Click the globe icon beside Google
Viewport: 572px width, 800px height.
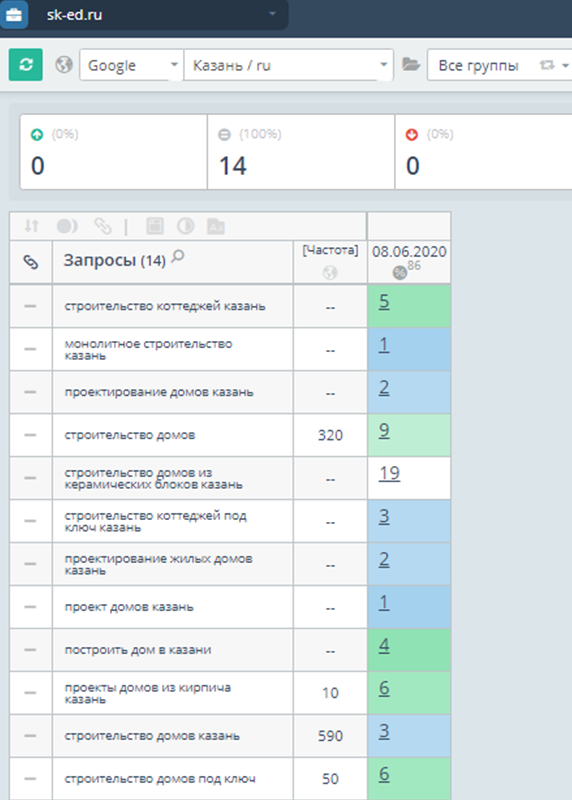pos(64,65)
